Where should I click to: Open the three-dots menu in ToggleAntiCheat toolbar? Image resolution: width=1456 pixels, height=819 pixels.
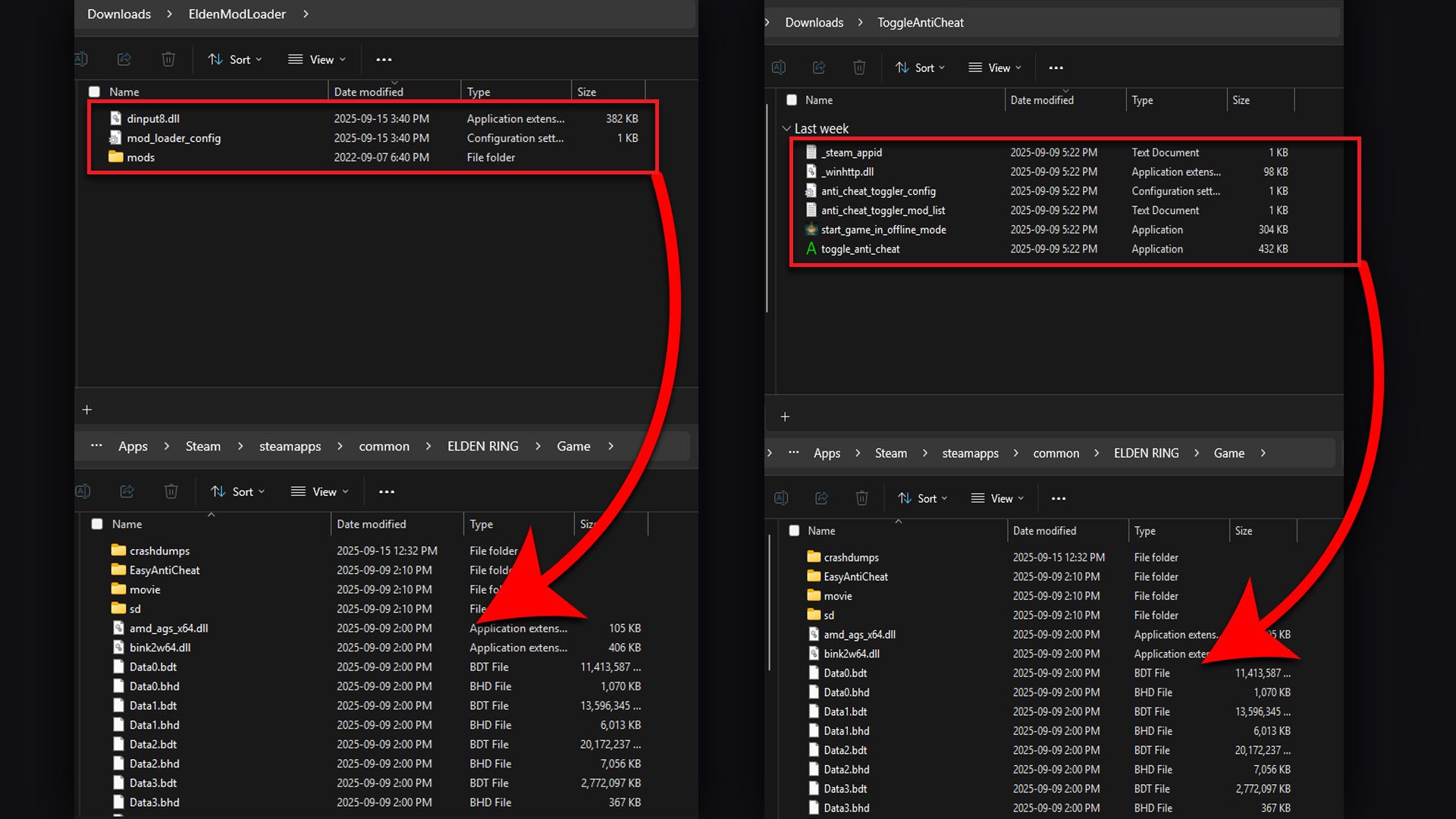coord(1056,67)
